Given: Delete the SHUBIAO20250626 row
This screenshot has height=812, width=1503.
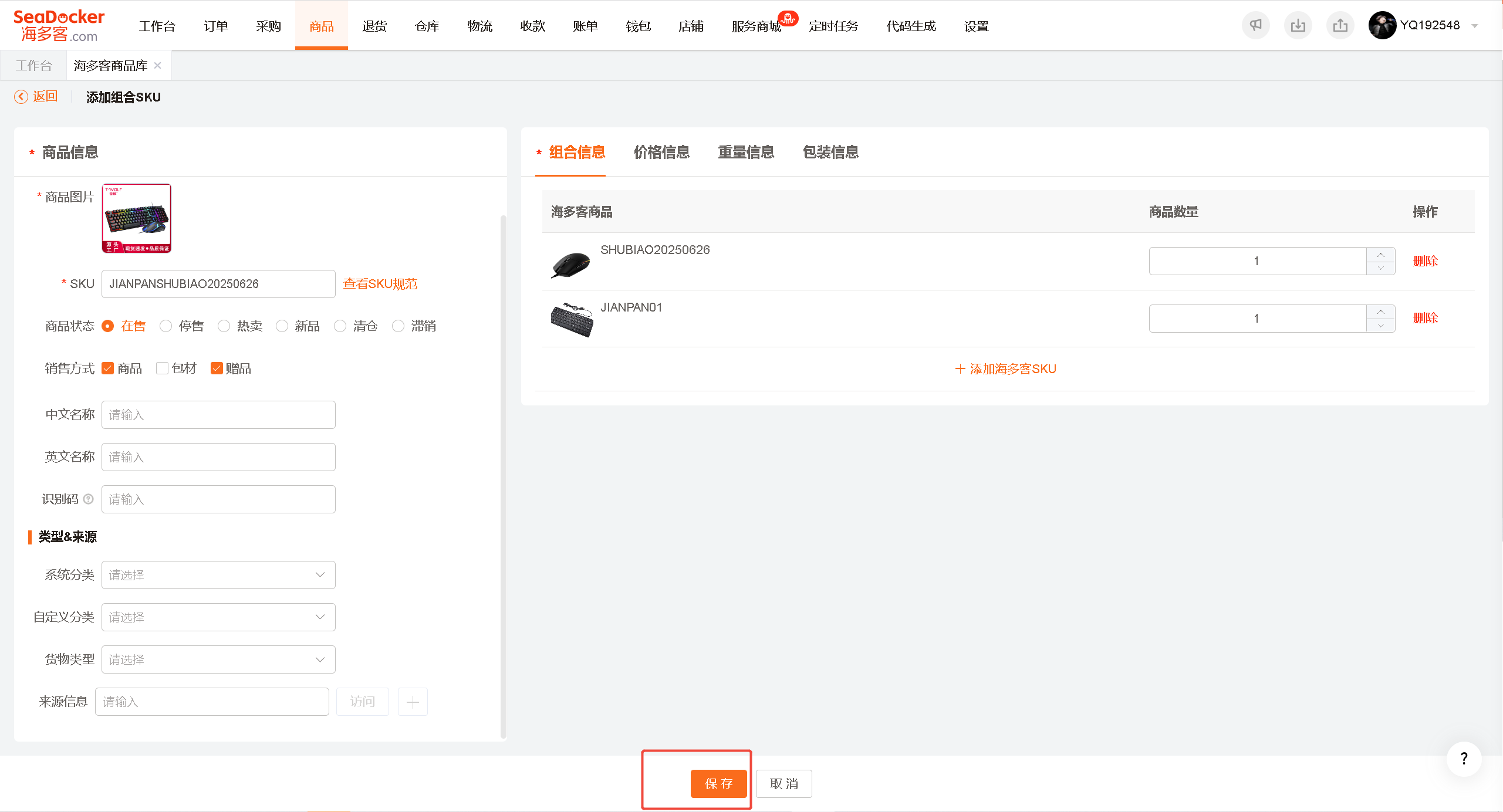Looking at the screenshot, I should (1426, 261).
